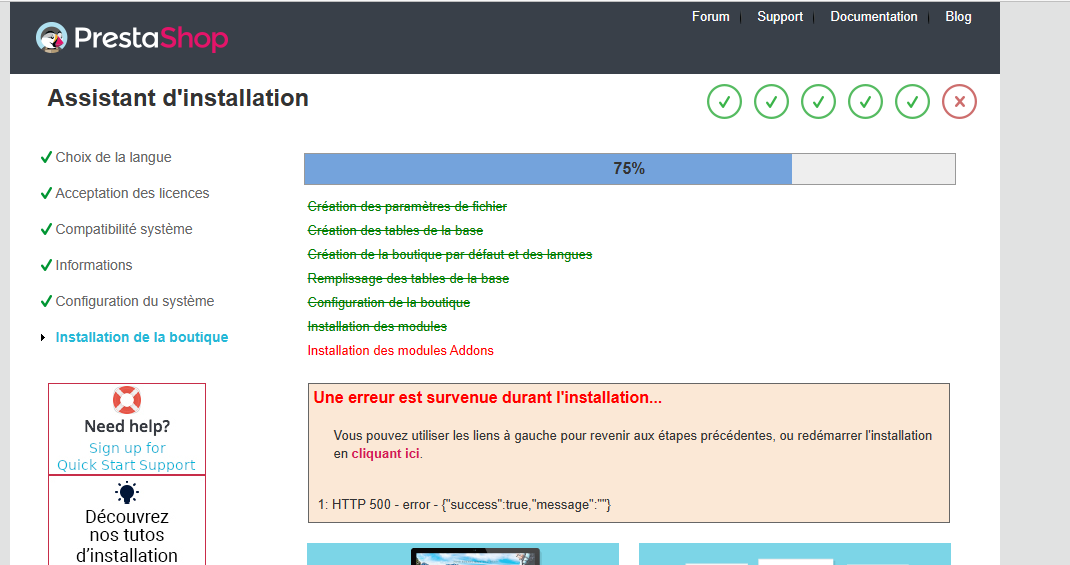1070x565 pixels.
Task: Click the PrestaShop wordmark text
Action: point(151,38)
